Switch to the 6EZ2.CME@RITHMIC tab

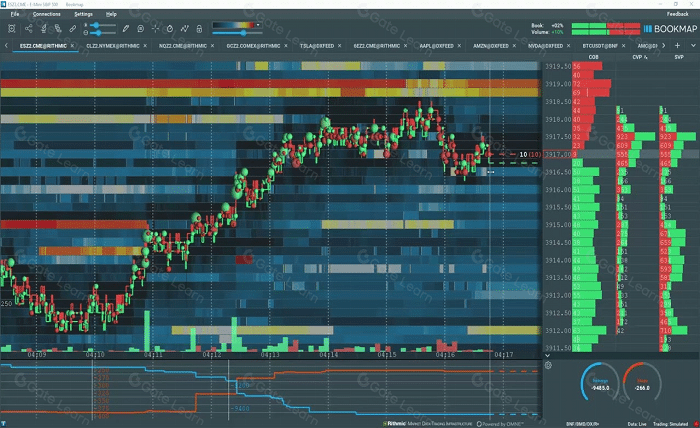click(x=377, y=46)
